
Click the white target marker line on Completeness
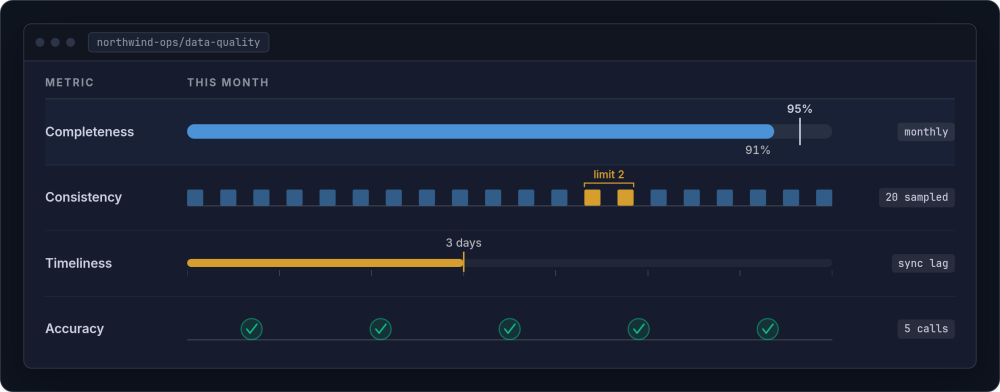800,131
